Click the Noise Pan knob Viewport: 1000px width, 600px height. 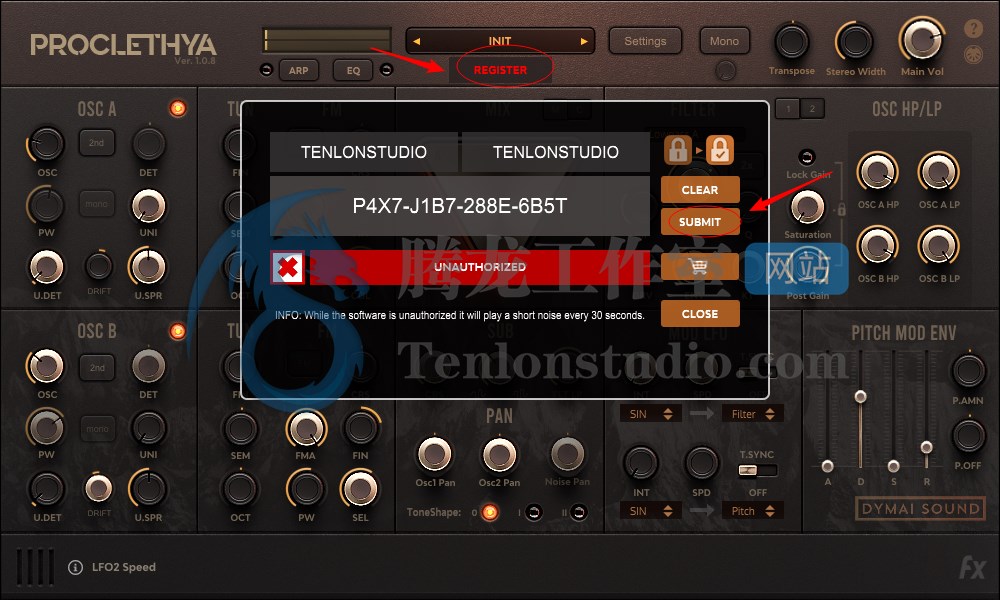coord(567,455)
